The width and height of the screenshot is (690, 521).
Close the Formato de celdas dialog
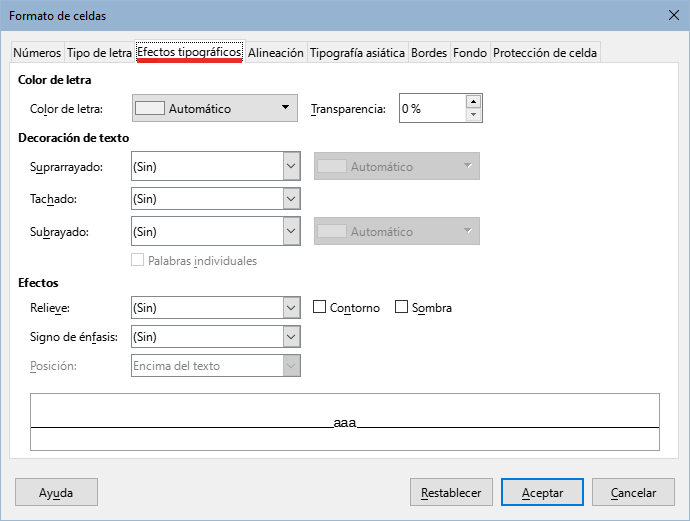[x=673, y=15]
